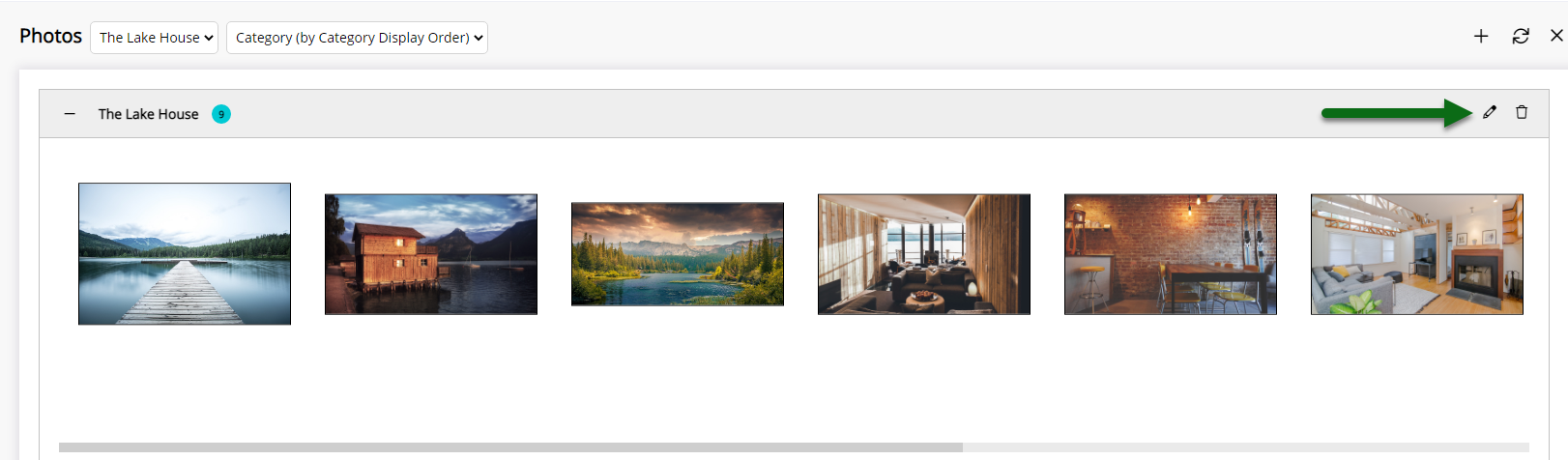
Task: Pick the brick wall dining room photo
Action: [x=1171, y=254]
